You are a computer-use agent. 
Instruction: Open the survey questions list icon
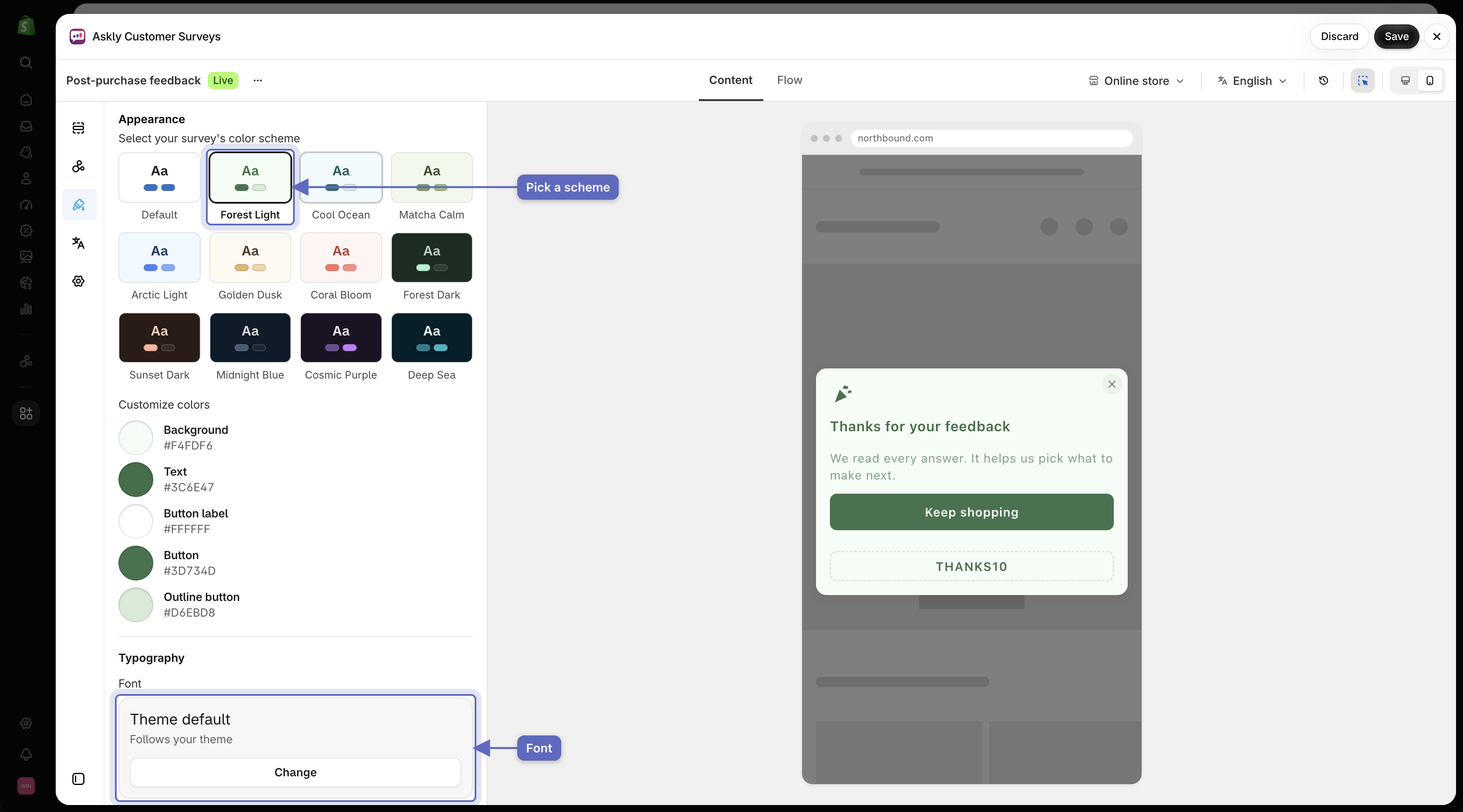coord(78,128)
